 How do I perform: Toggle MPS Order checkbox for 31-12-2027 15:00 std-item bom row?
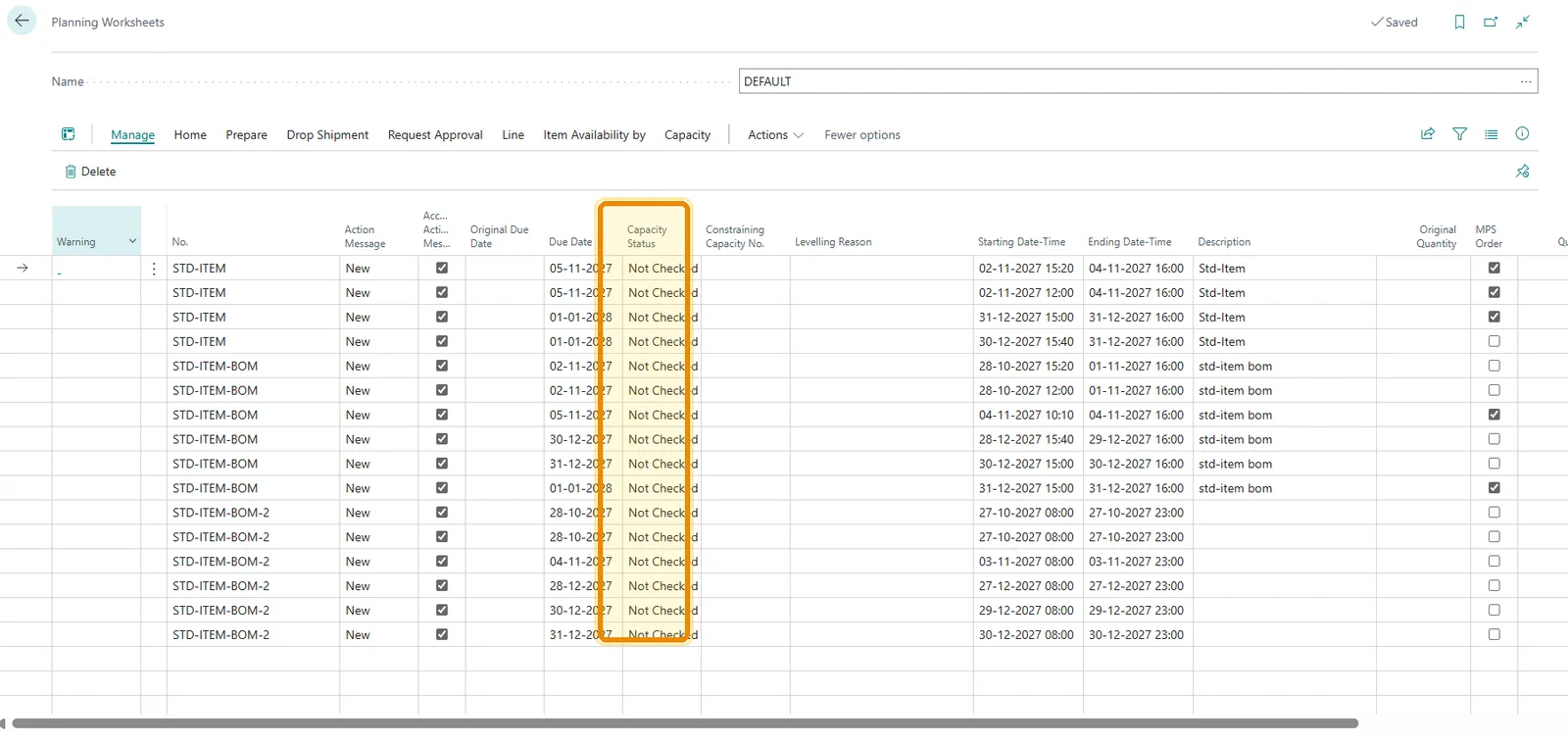pos(1494,487)
